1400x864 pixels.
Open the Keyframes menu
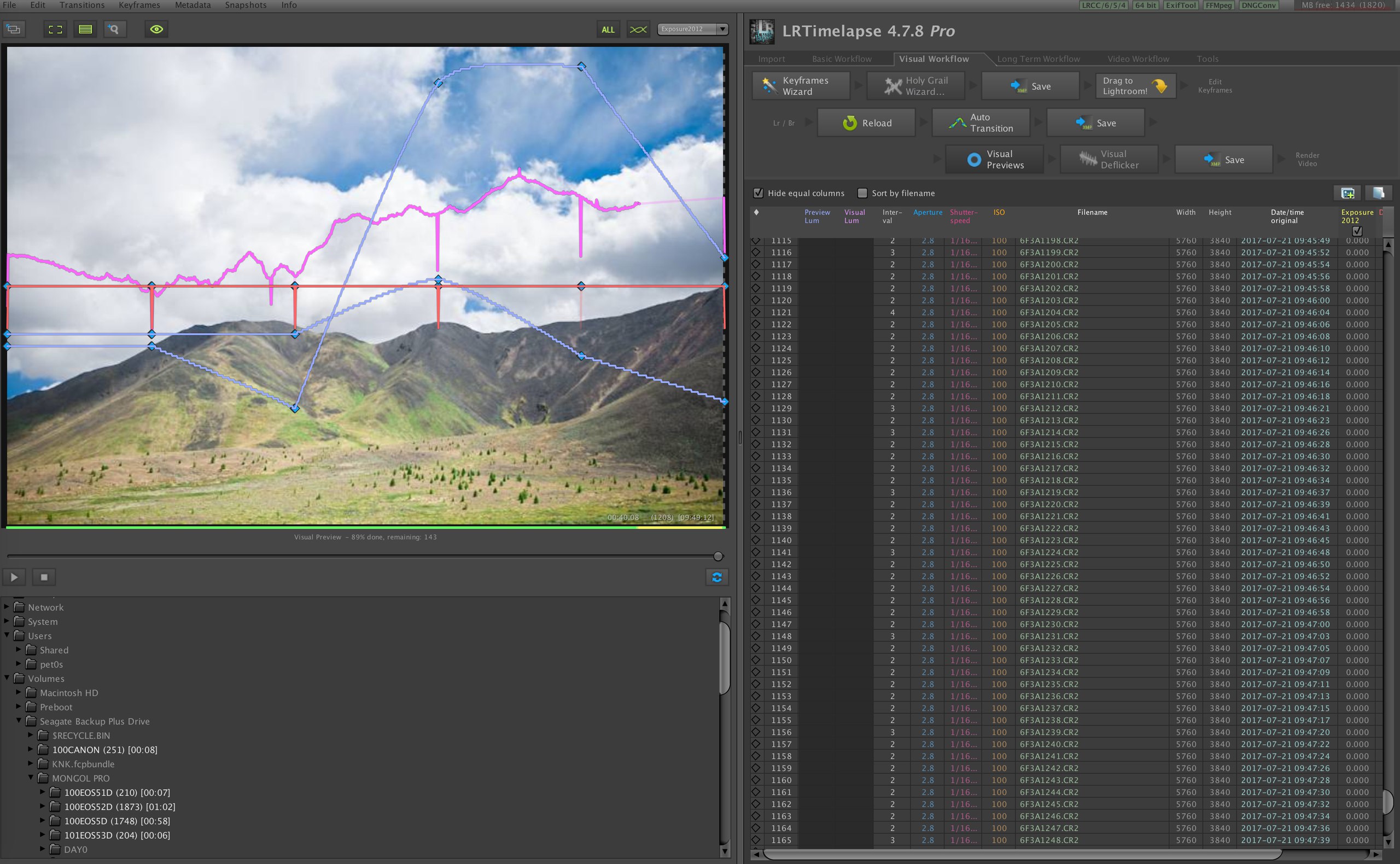coord(139,5)
